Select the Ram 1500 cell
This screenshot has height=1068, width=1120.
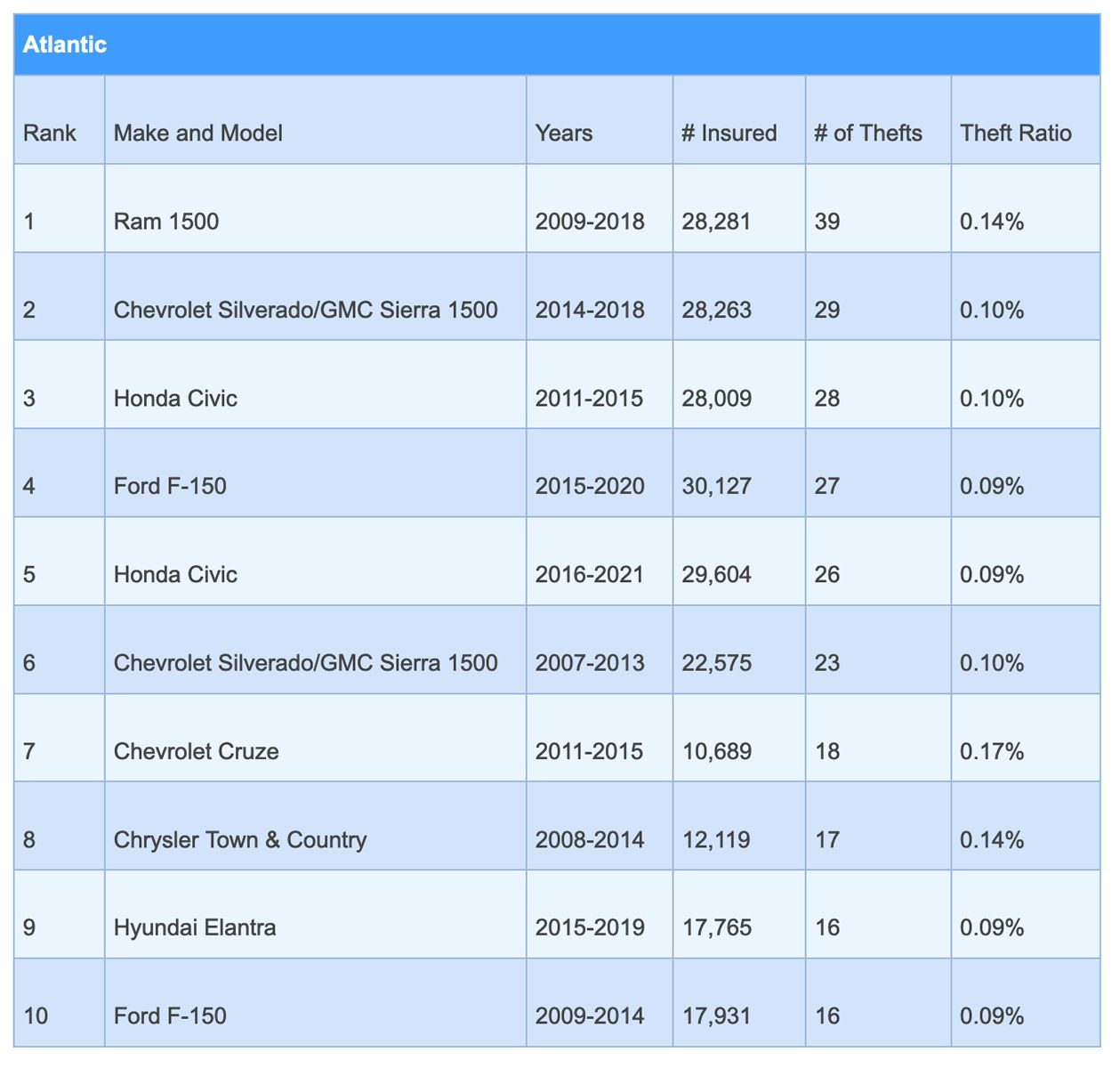166,222
